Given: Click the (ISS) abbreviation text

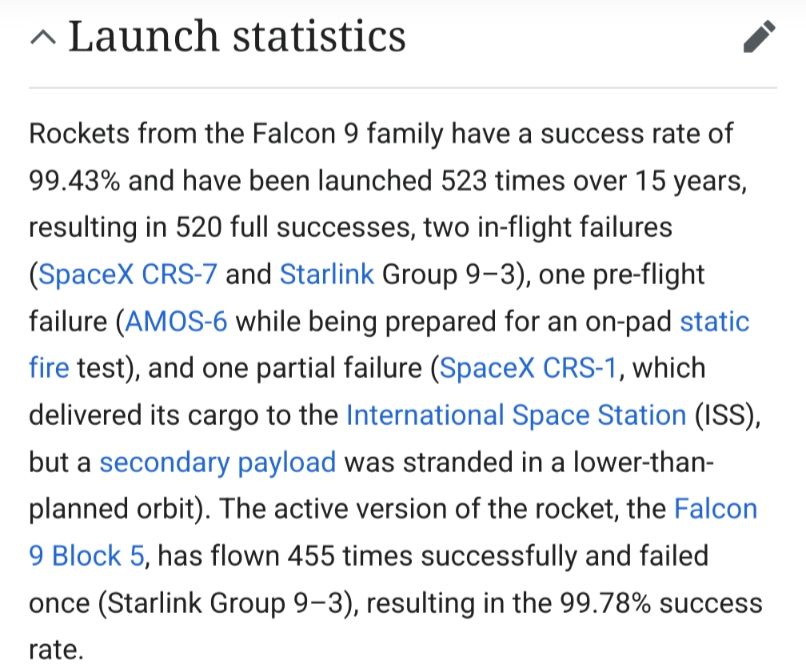Looking at the screenshot, I should tap(724, 415).
